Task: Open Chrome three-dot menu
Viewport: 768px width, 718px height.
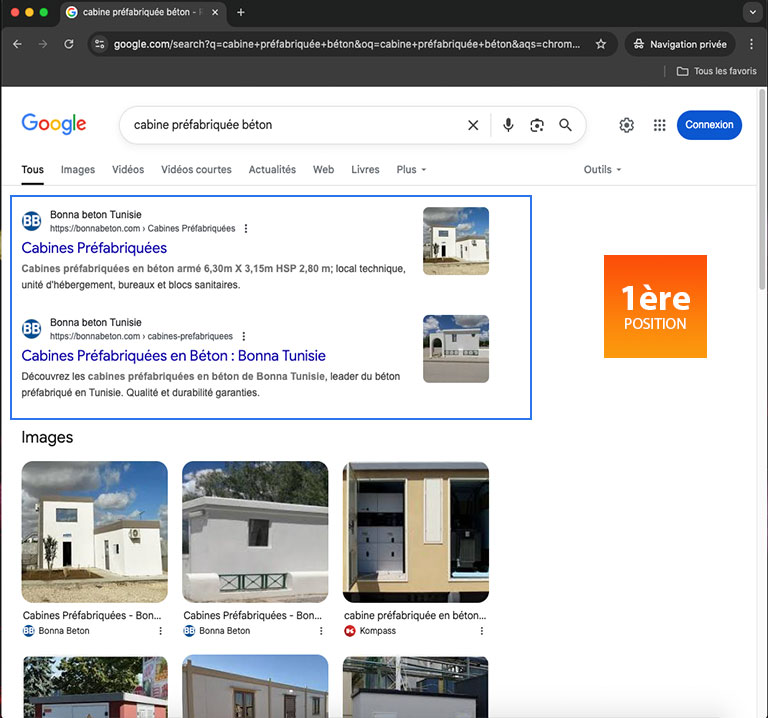Action: (x=751, y=44)
